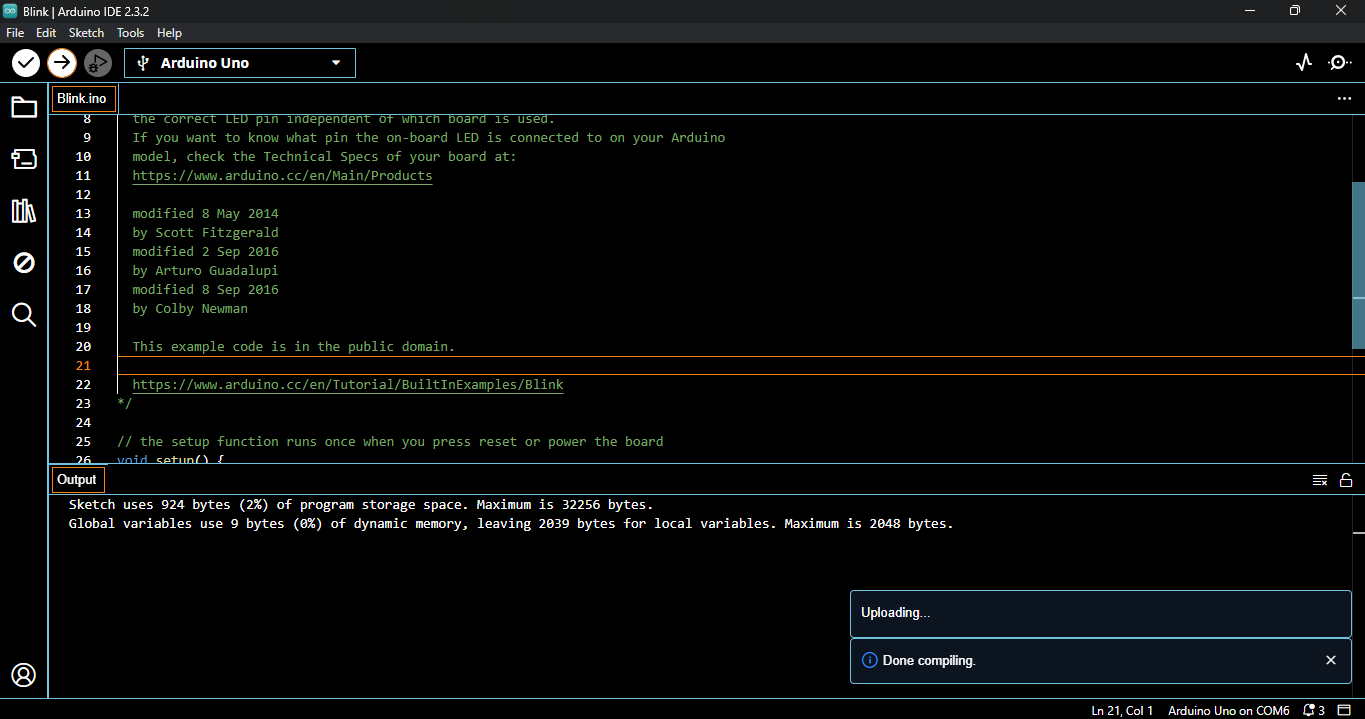Open the Debug panel in sidebar
The width and height of the screenshot is (1365, 719).
click(24, 263)
